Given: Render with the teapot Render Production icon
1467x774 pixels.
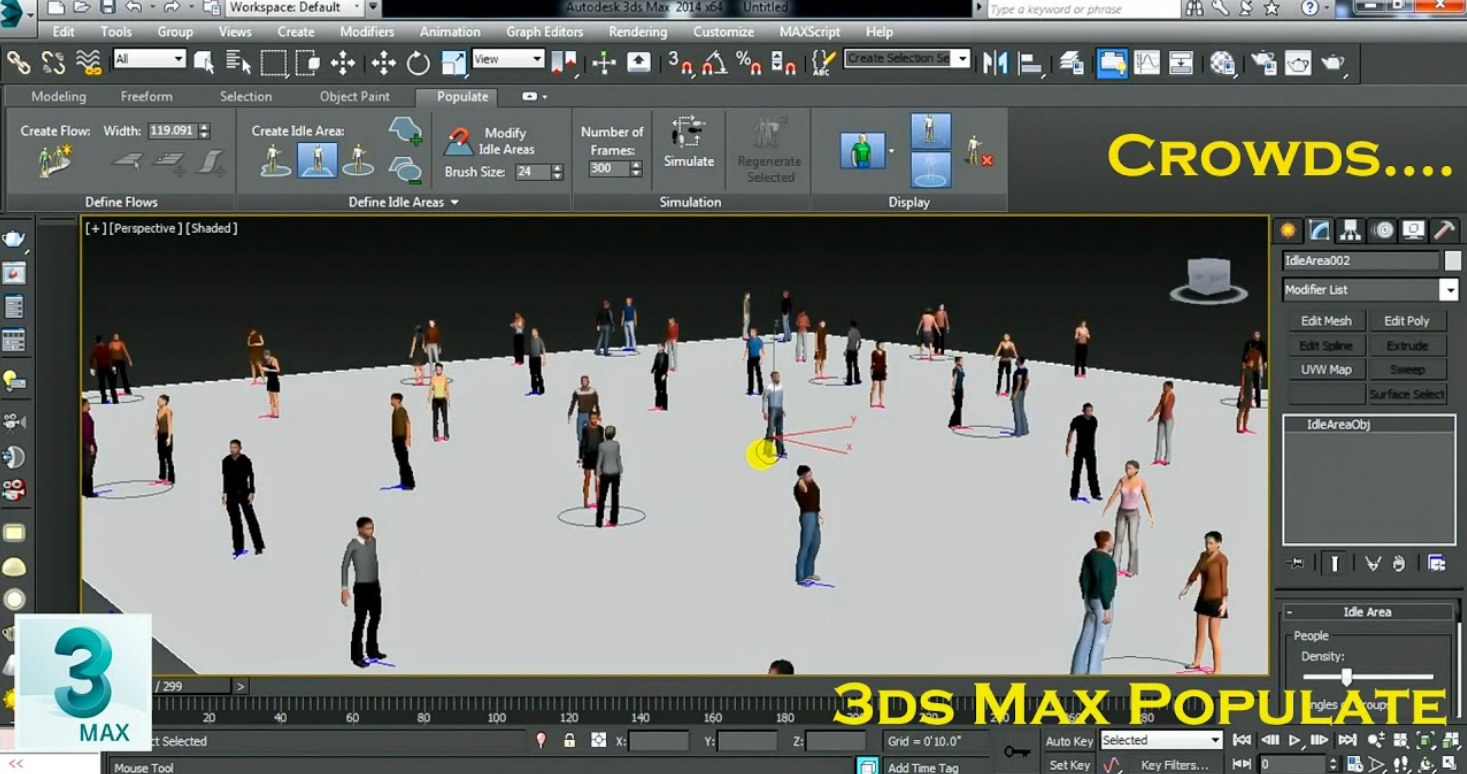Looking at the screenshot, I should click(x=1333, y=63).
